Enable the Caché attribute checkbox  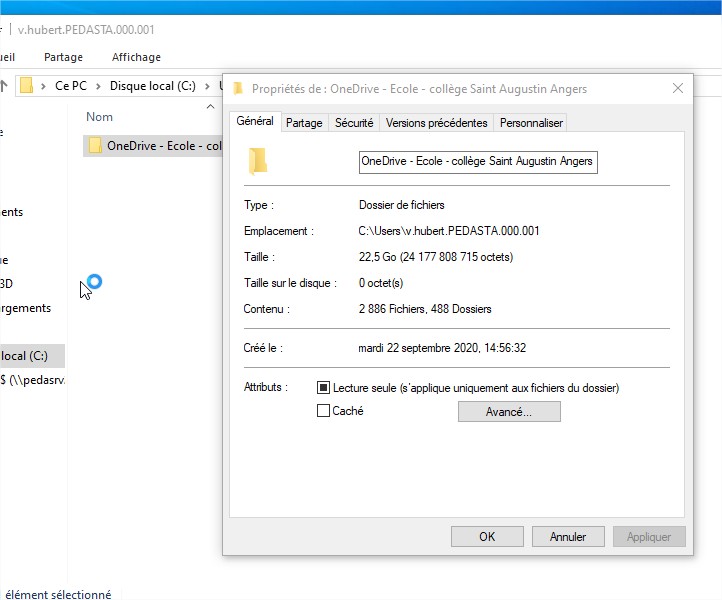click(323, 410)
